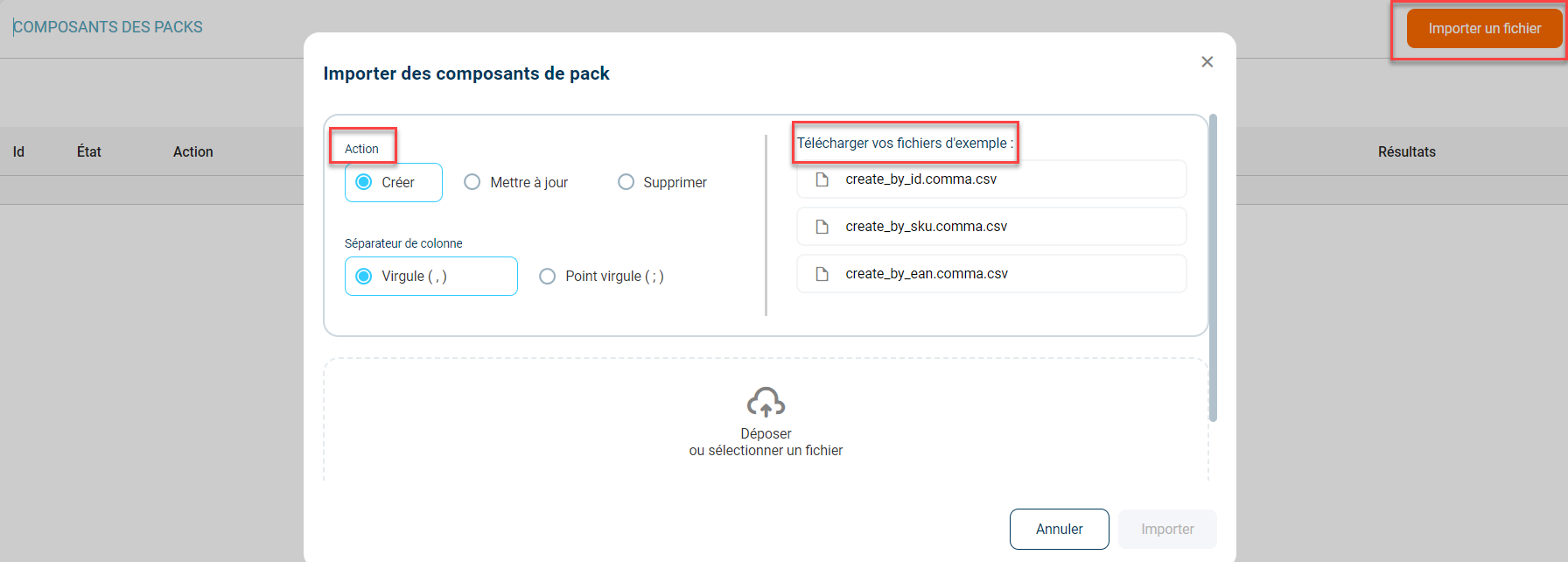
Task: Click the Résultats column header
Action: [1406, 152]
